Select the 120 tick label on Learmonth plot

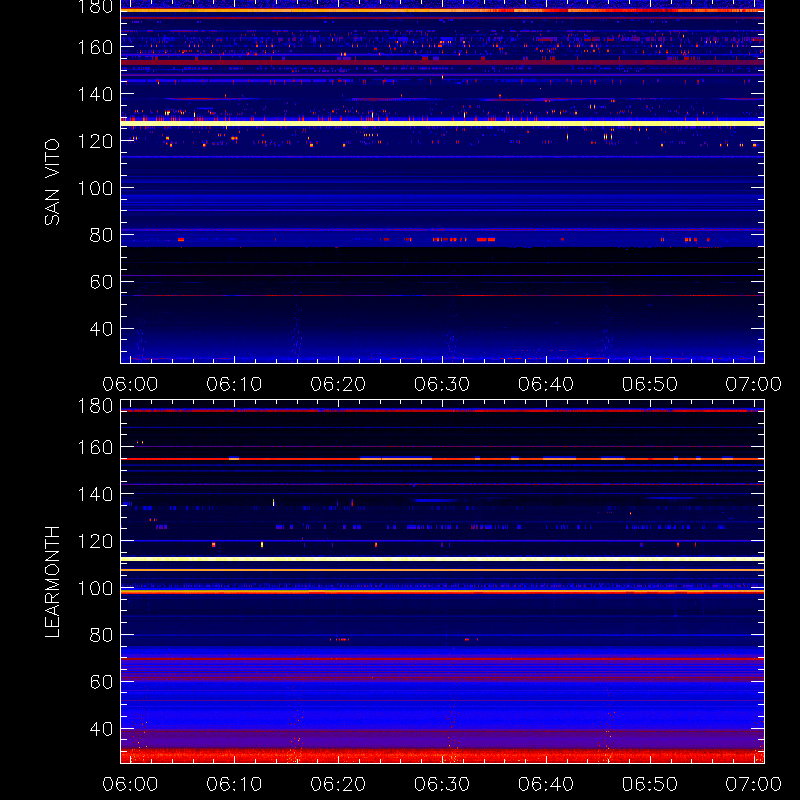95,541
